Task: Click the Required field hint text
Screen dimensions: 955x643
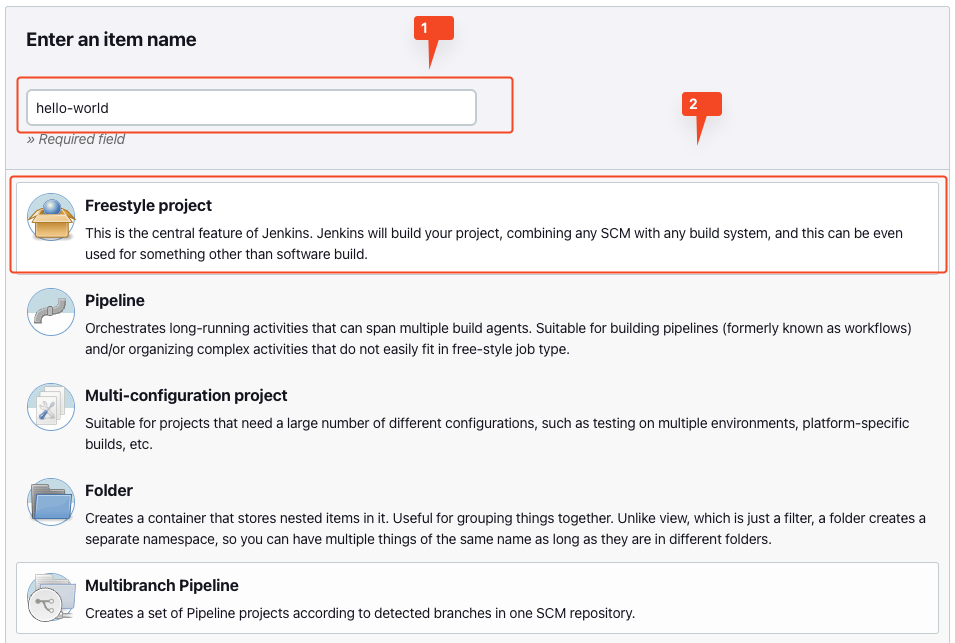Action: [76, 139]
